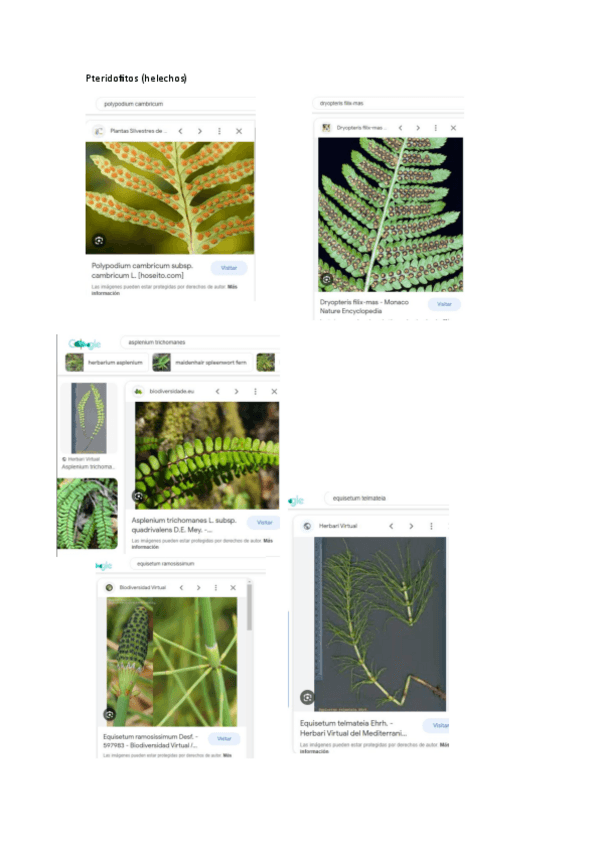Open Google Lens icon on Dryopteris image
This screenshot has width=599, height=848.
pos(327,279)
